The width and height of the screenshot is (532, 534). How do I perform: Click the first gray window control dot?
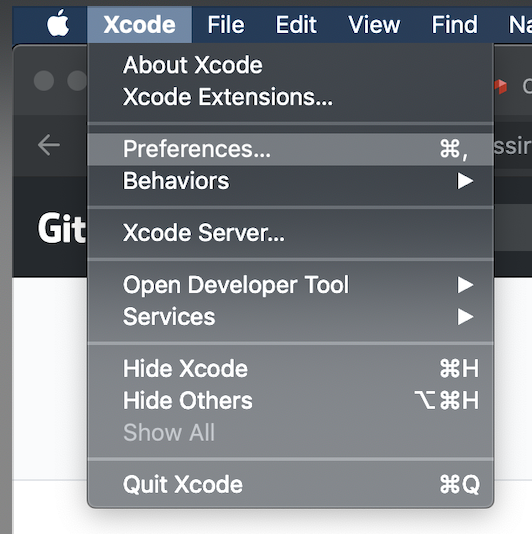point(44,81)
